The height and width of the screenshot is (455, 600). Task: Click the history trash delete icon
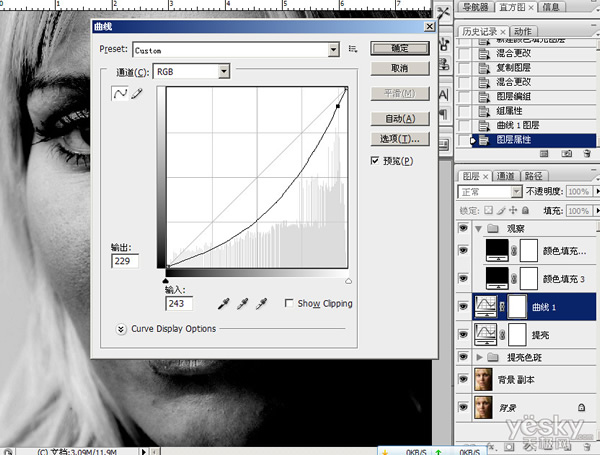[x=587, y=153]
